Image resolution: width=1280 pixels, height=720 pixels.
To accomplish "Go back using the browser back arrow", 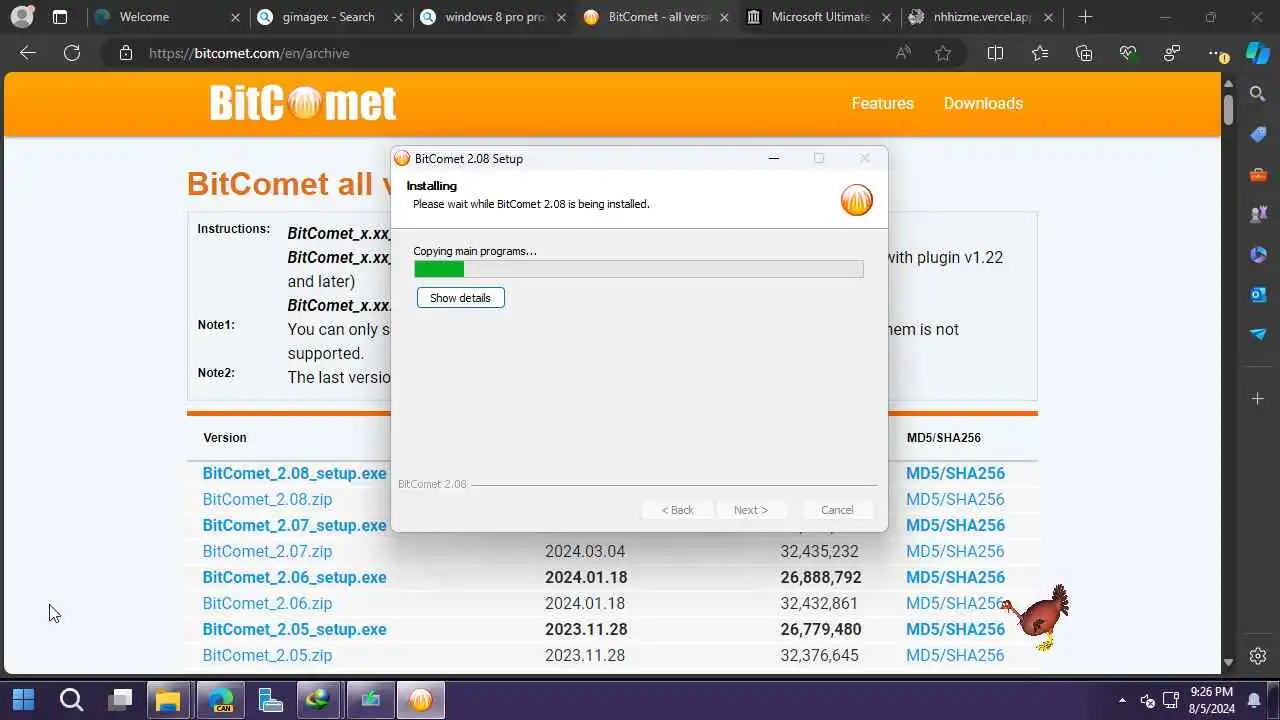I will [28, 53].
